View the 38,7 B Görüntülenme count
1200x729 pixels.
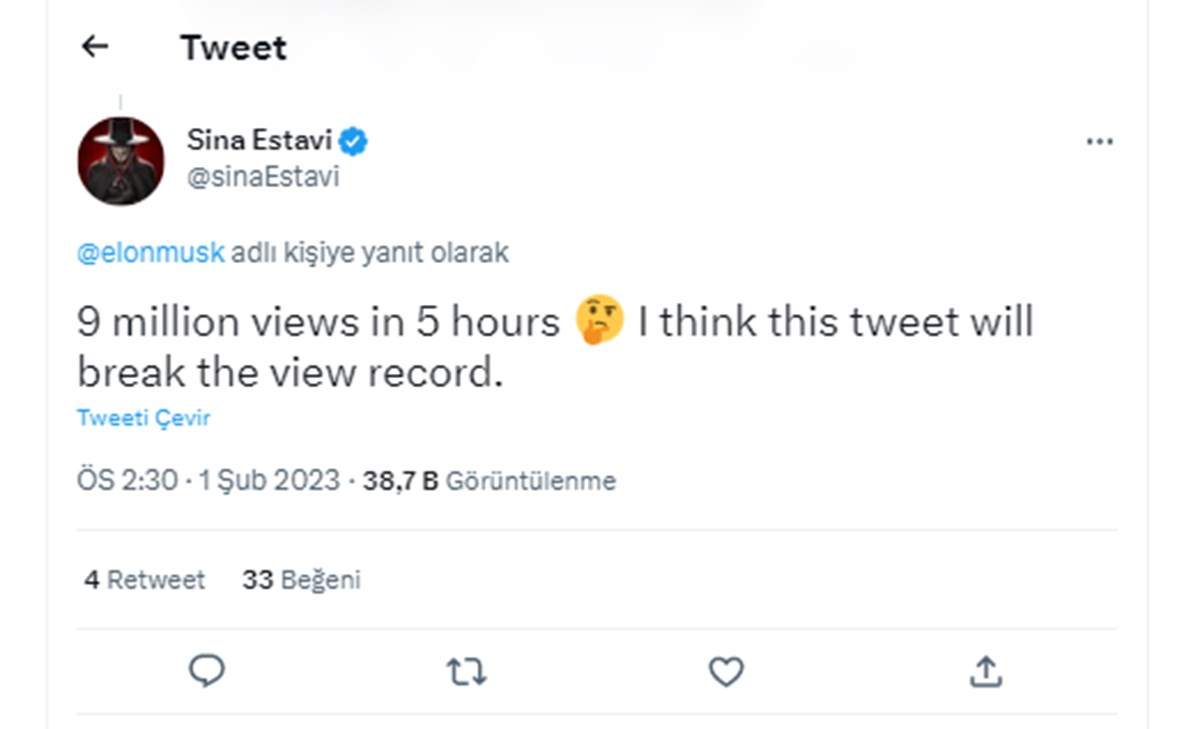[x=489, y=481]
